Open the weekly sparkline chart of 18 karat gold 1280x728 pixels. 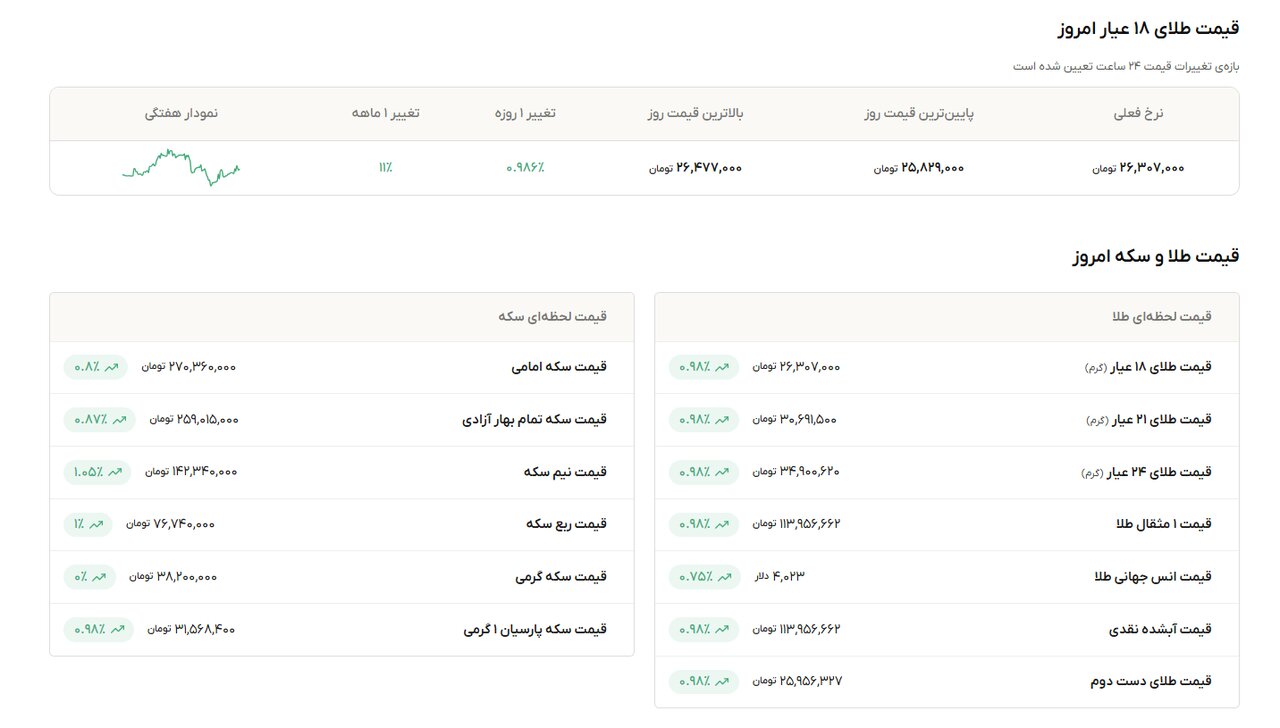181,168
